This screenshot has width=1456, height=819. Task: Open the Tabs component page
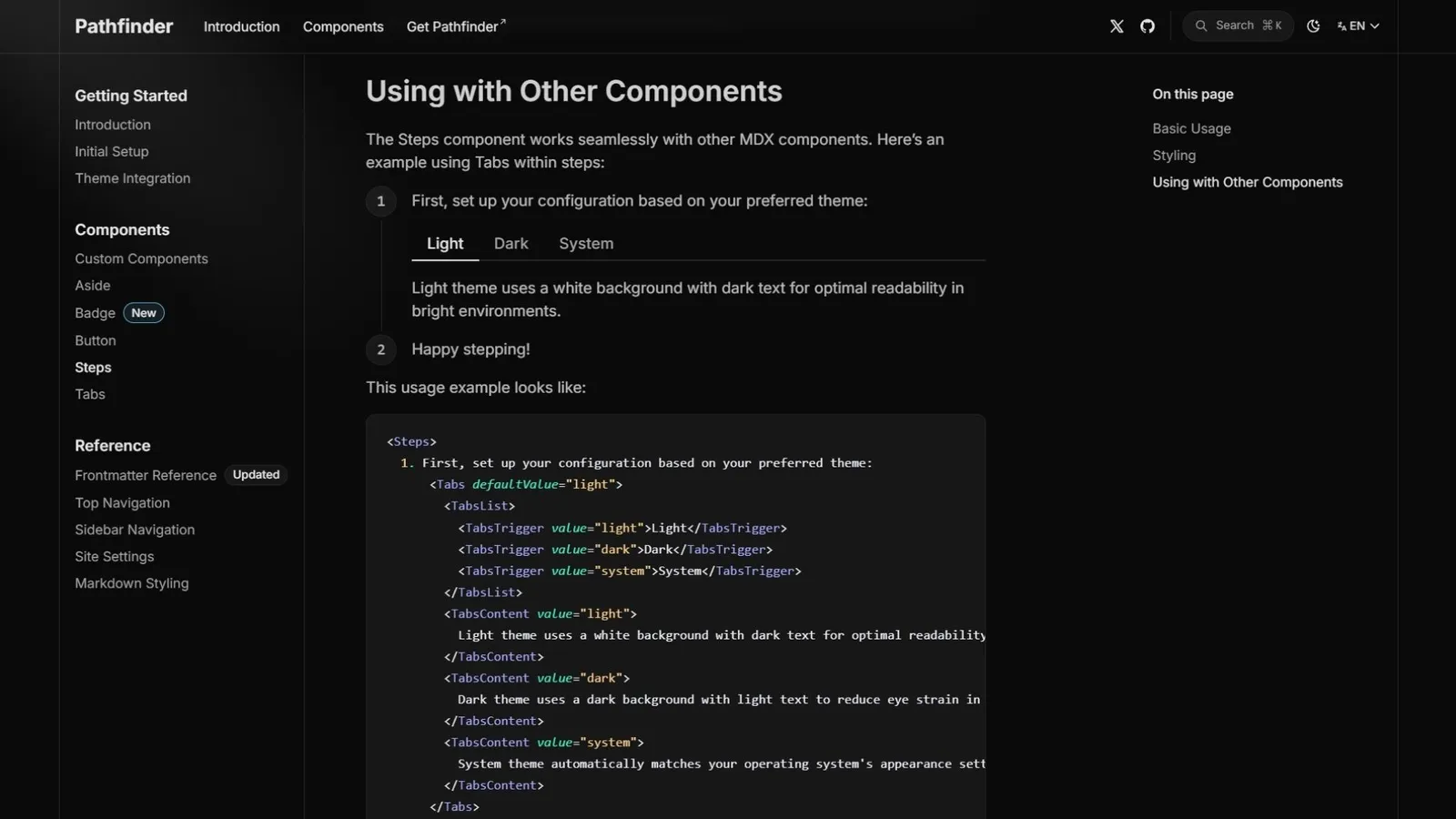coord(90,394)
